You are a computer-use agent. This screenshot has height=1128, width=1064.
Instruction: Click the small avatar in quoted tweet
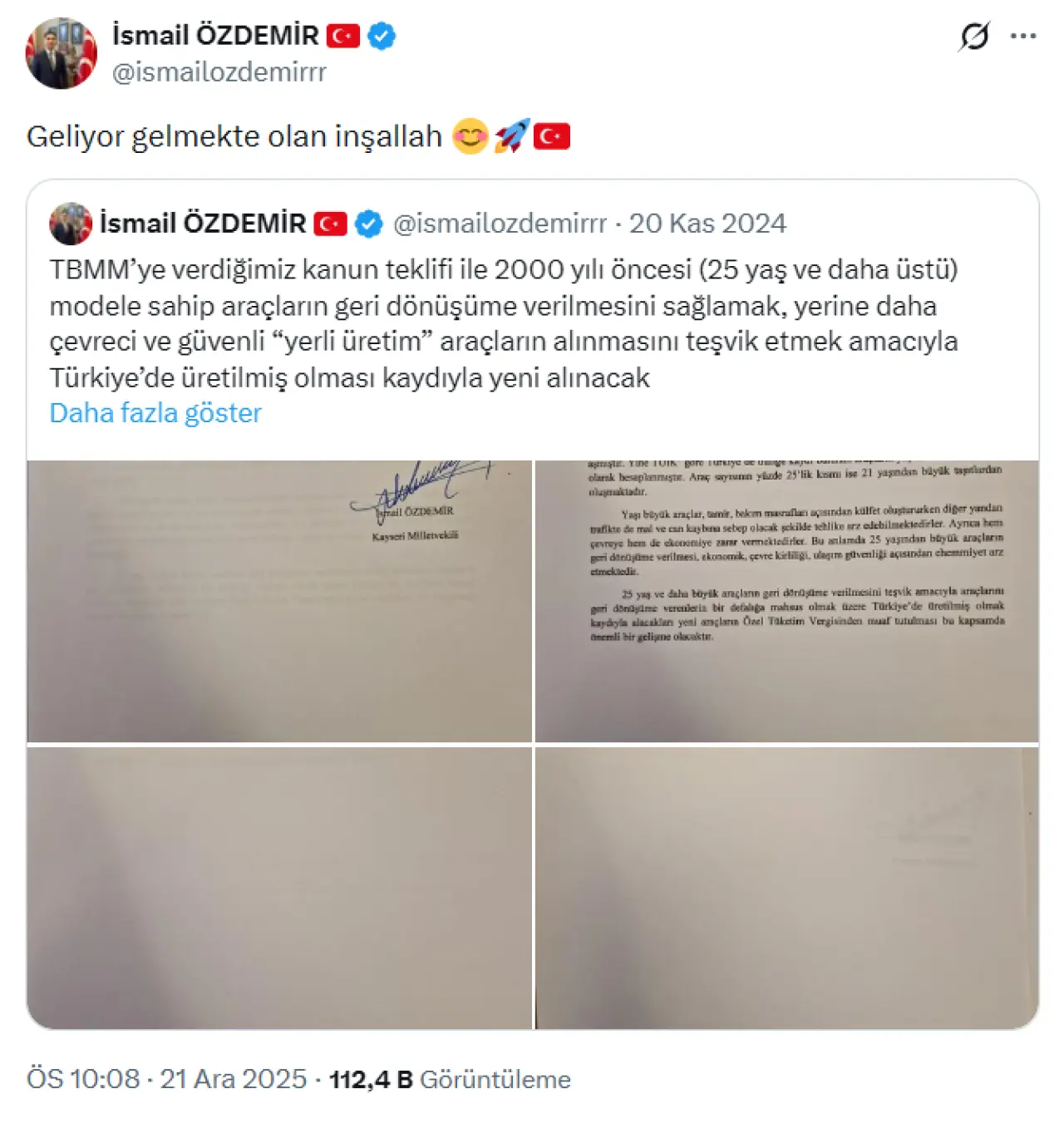pyautogui.click(x=71, y=224)
